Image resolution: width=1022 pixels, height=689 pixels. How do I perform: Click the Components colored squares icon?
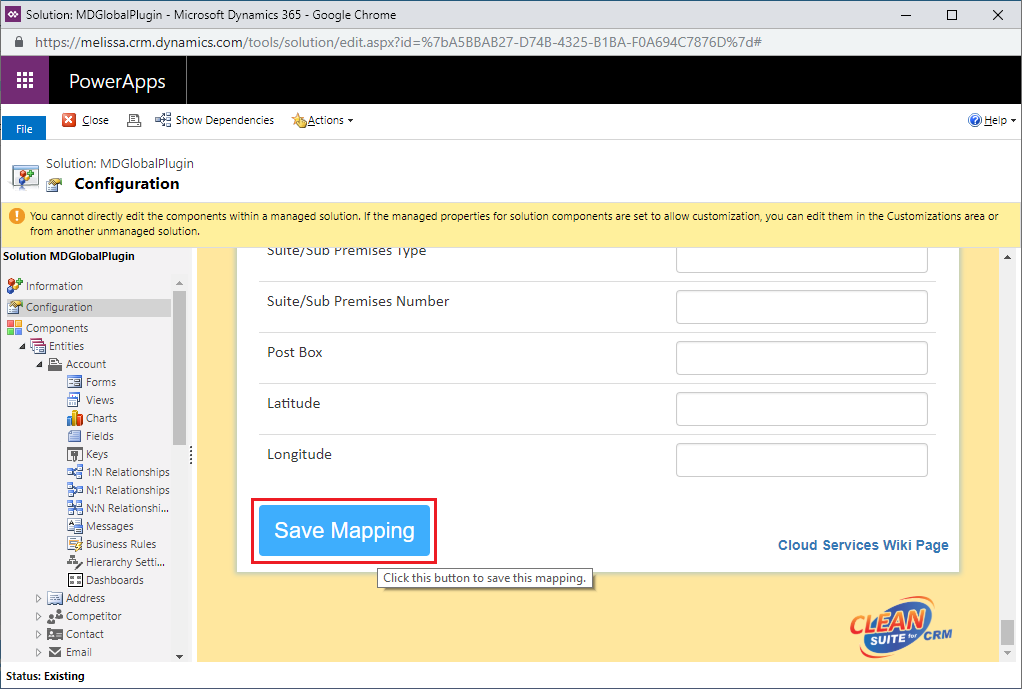pos(14,328)
